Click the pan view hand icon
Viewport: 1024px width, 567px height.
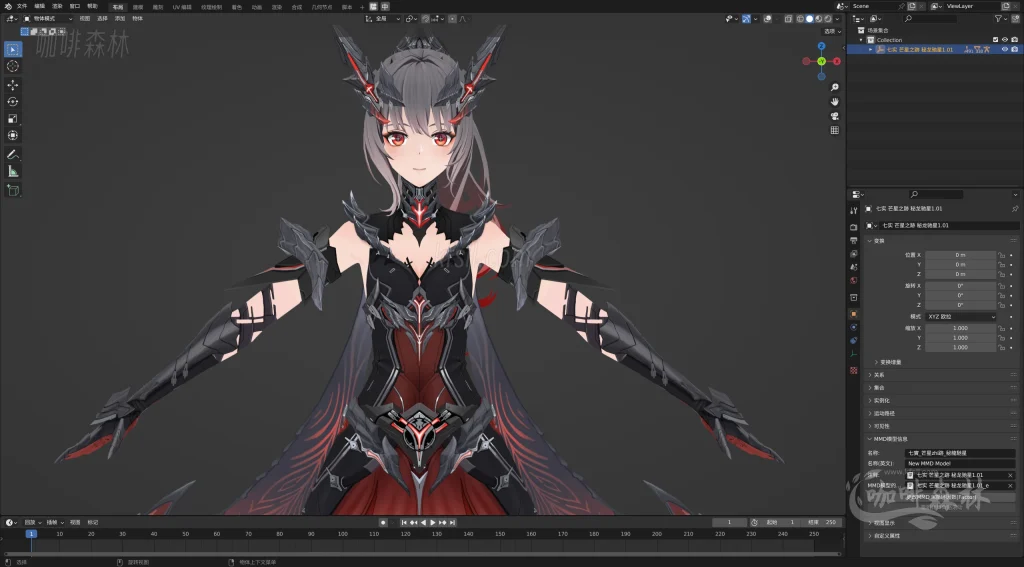click(835, 101)
